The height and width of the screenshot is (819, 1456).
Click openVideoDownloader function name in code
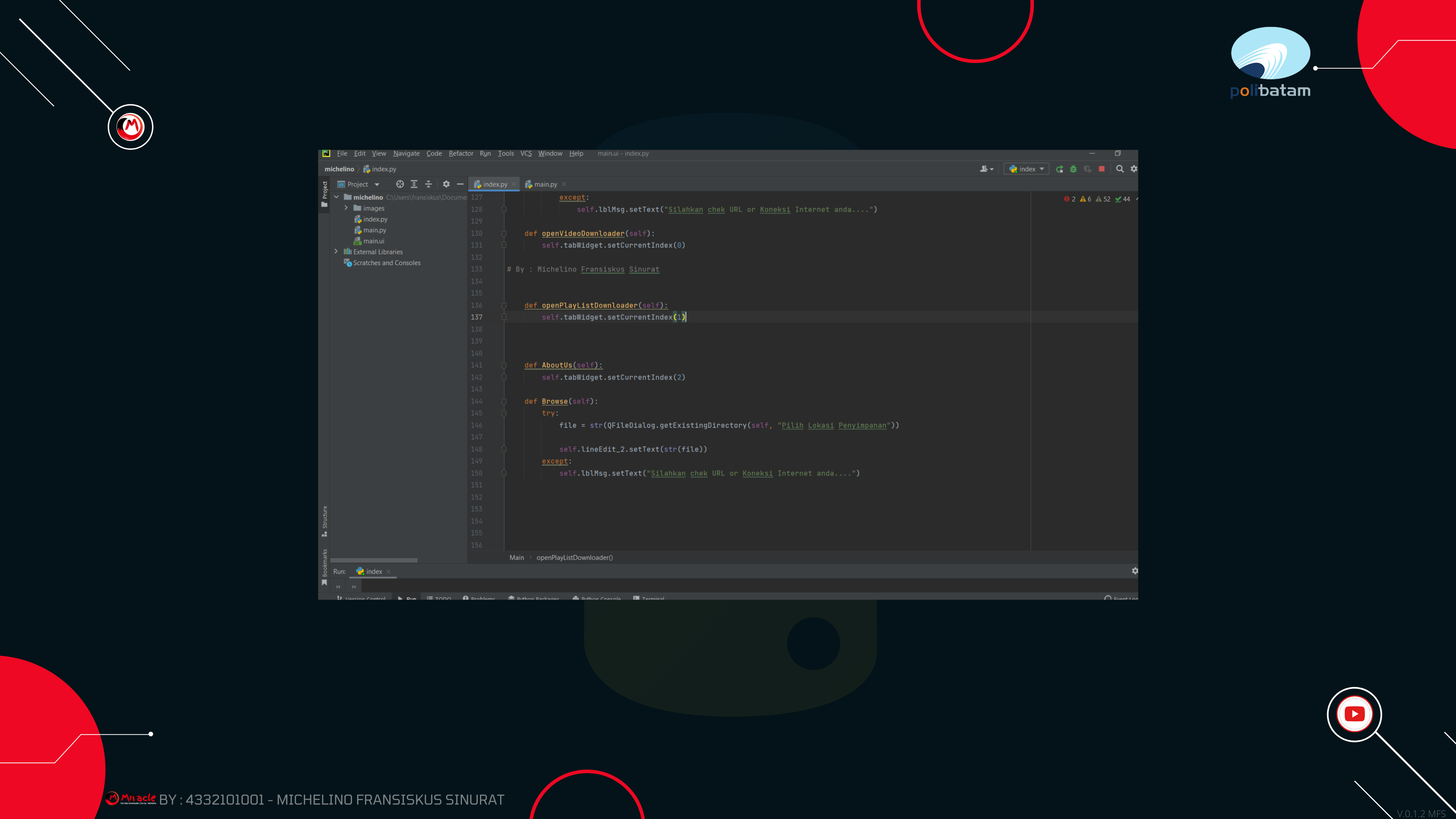[583, 234]
